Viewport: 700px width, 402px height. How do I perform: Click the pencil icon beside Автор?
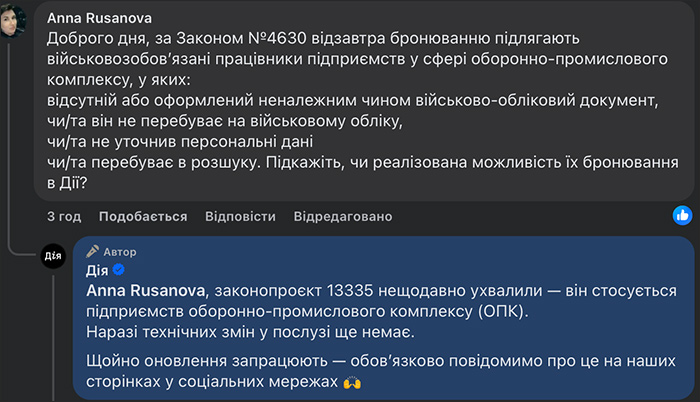(x=94, y=251)
